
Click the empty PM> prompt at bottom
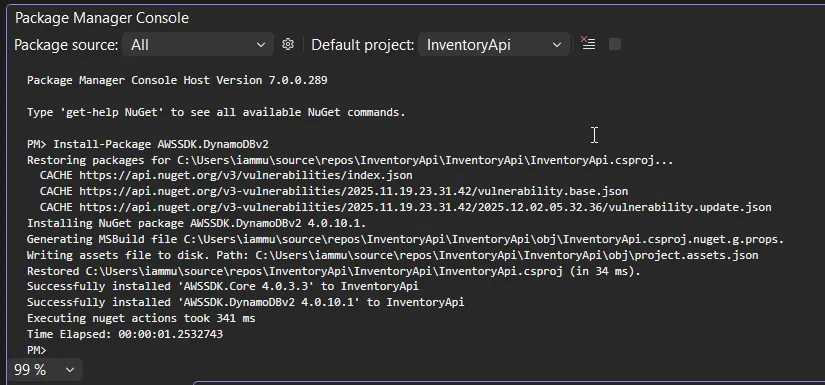coord(37,350)
